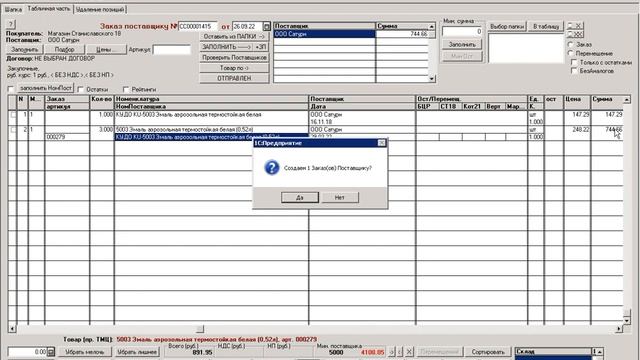Click the price cell 248.22
This screenshot has width=640, height=360.
point(577,129)
